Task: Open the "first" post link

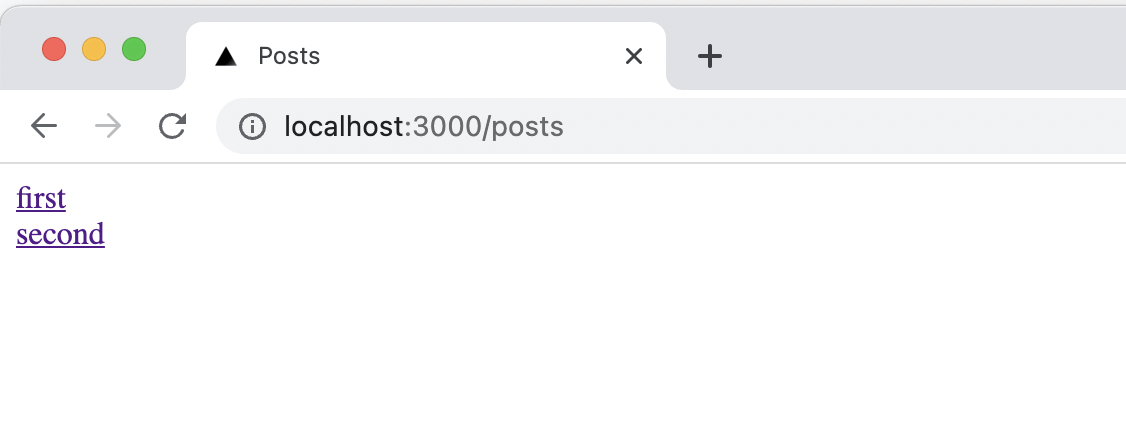Action: click(x=41, y=198)
